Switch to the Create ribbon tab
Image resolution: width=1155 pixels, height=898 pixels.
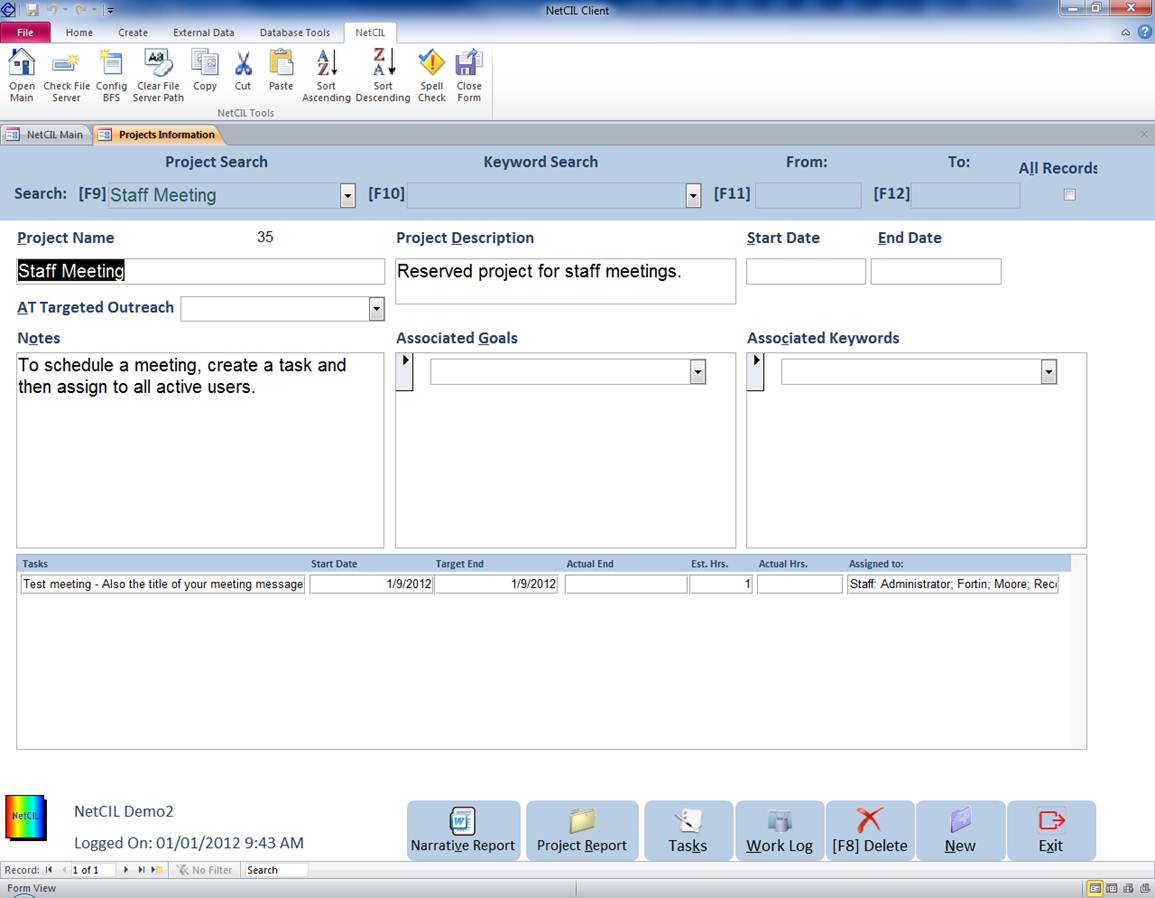coord(133,32)
